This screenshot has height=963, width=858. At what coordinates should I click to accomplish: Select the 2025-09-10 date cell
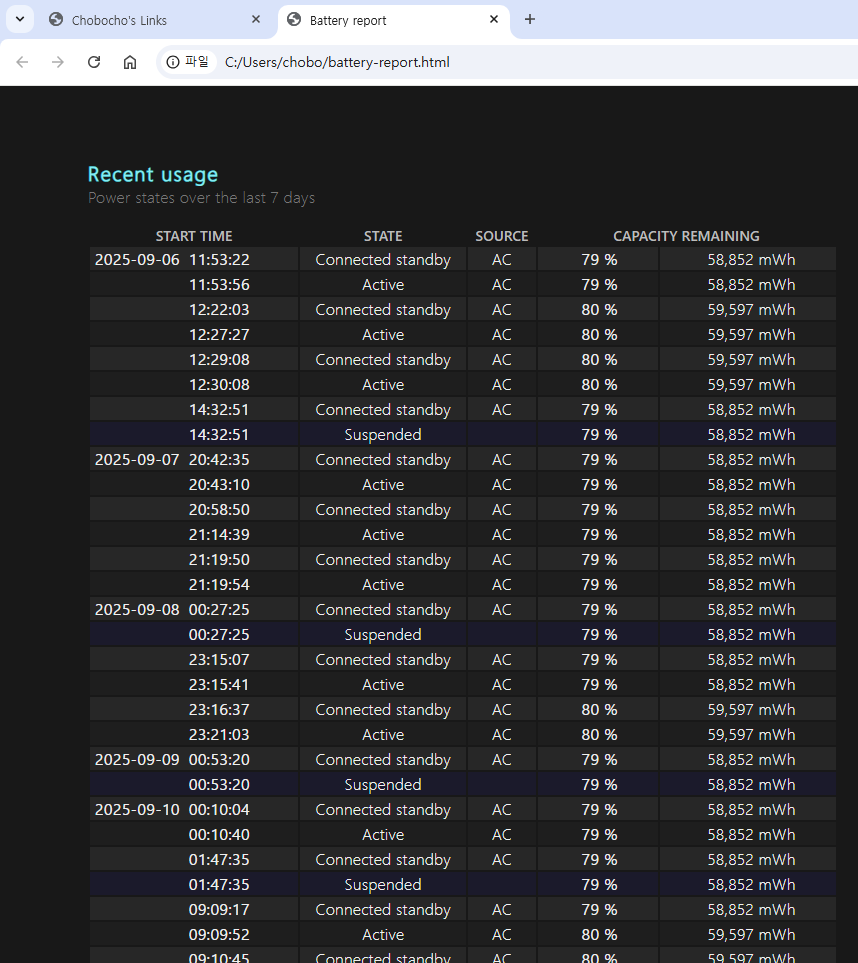click(x=137, y=810)
